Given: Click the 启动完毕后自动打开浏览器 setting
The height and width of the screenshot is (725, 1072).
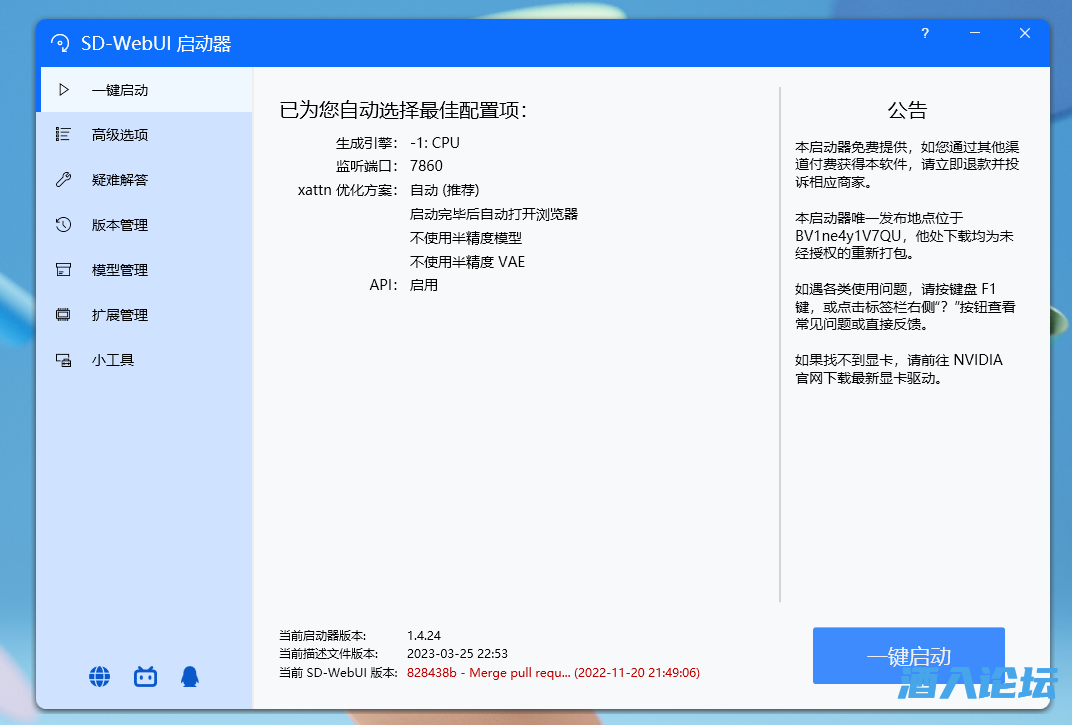Looking at the screenshot, I should (494, 214).
